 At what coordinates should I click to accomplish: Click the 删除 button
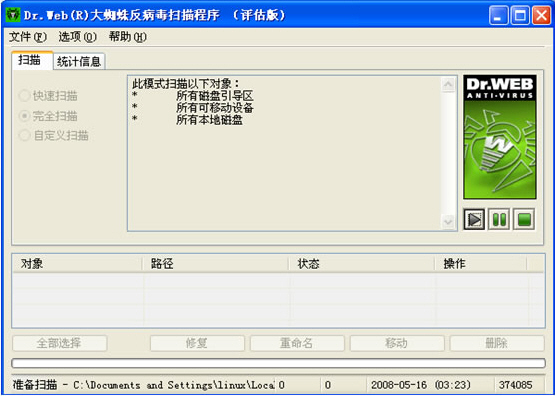(x=497, y=343)
